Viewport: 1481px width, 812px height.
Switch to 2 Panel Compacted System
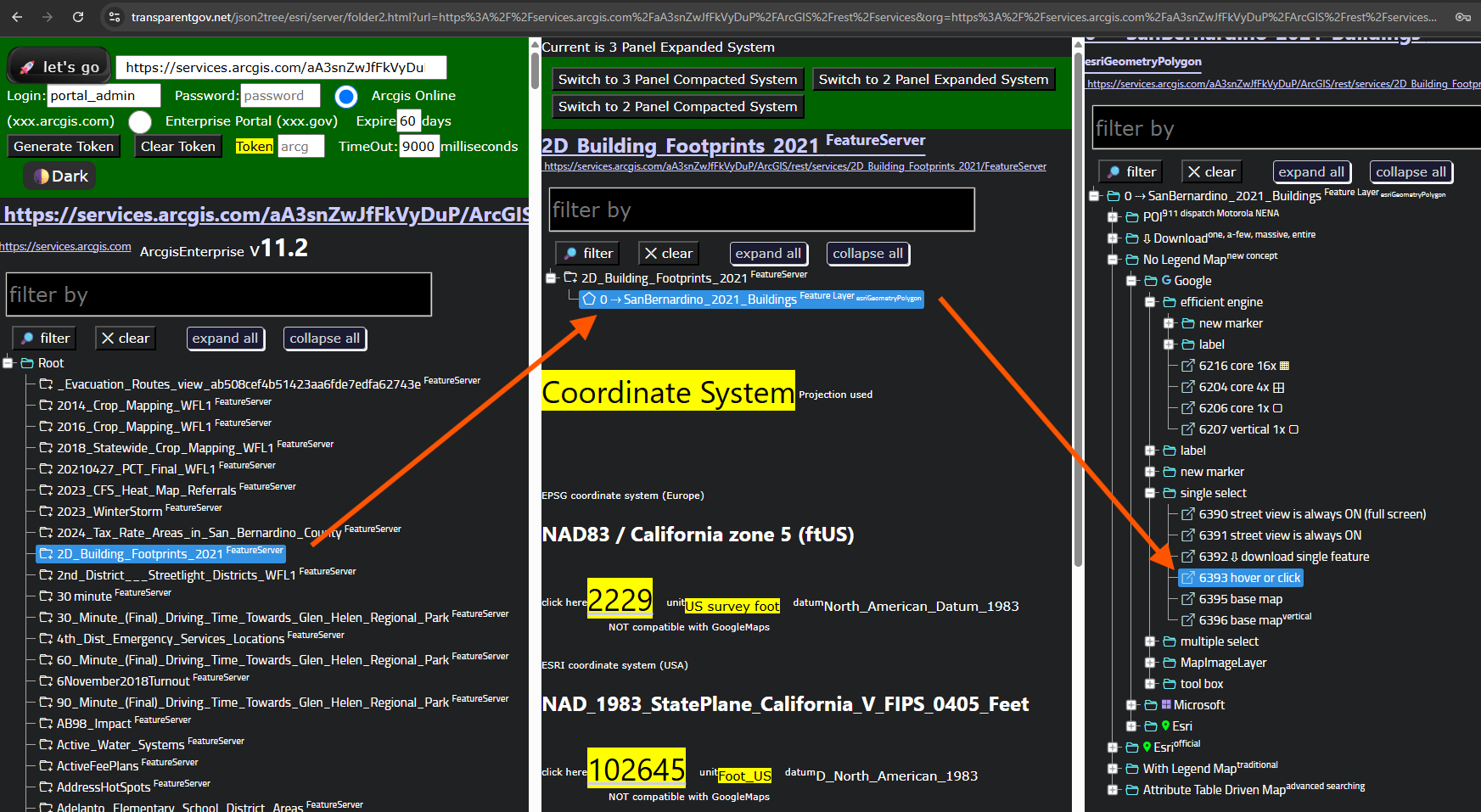(677, 106)
